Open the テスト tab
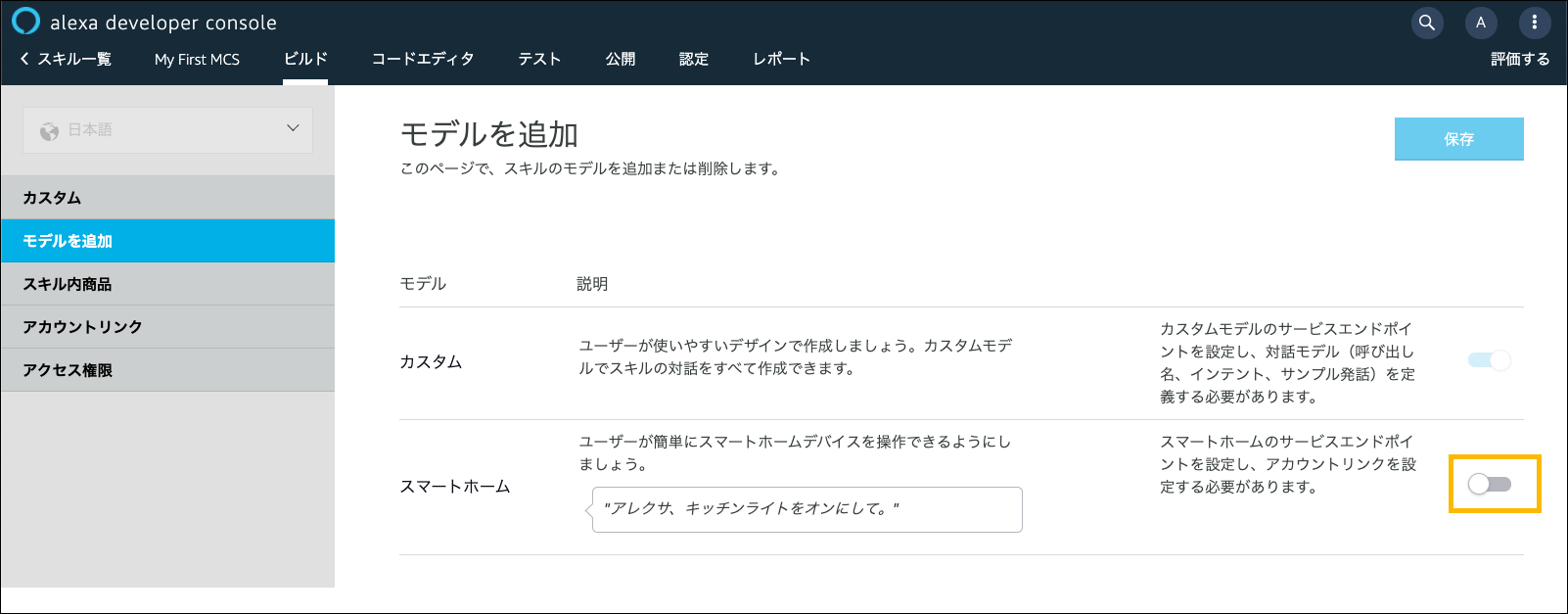Viewport: 1568px width, 614px height. coord(539,59)
